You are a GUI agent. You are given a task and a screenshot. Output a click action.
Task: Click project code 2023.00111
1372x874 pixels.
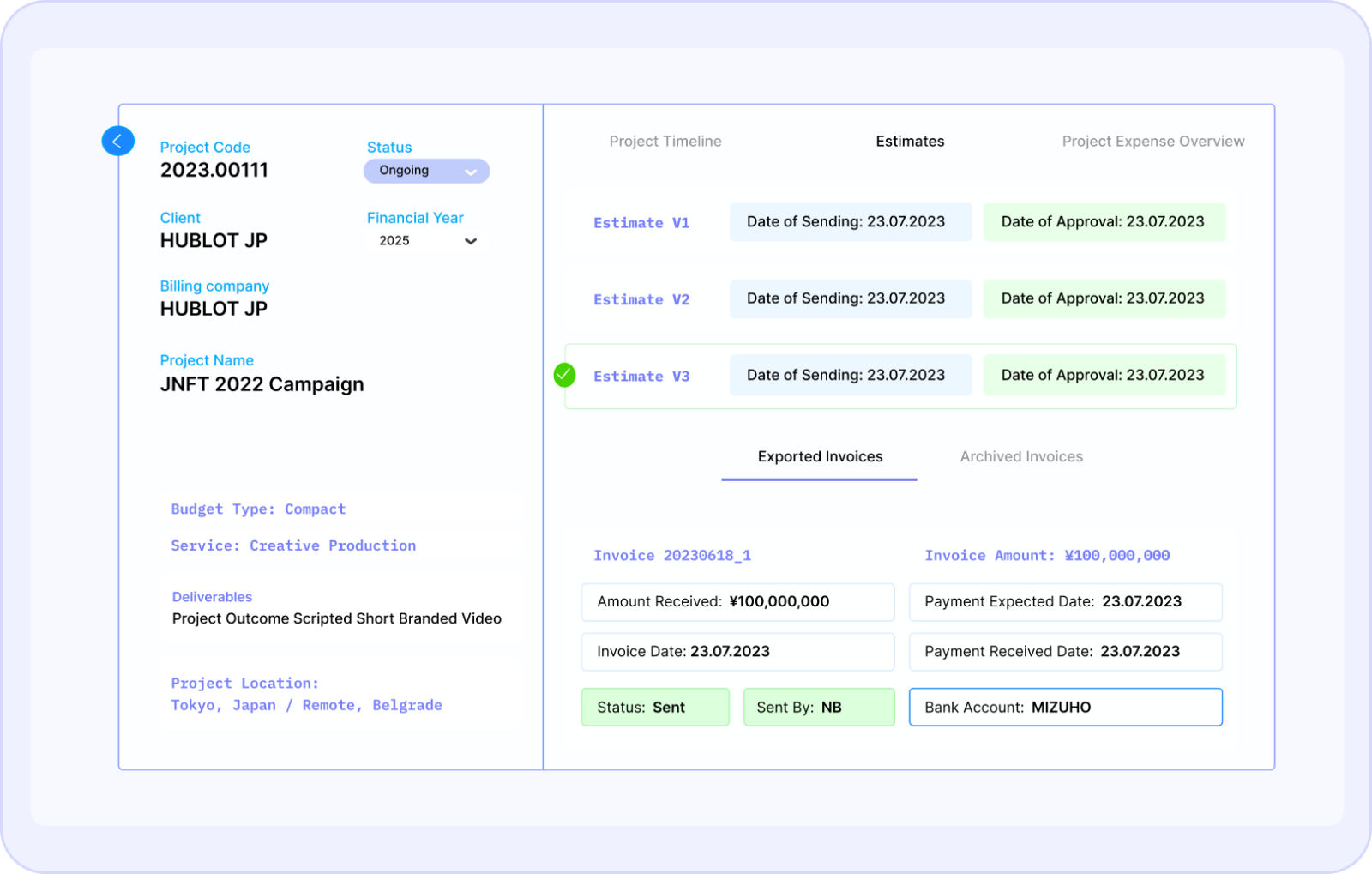pyautogui.click(x=214, y=170)
